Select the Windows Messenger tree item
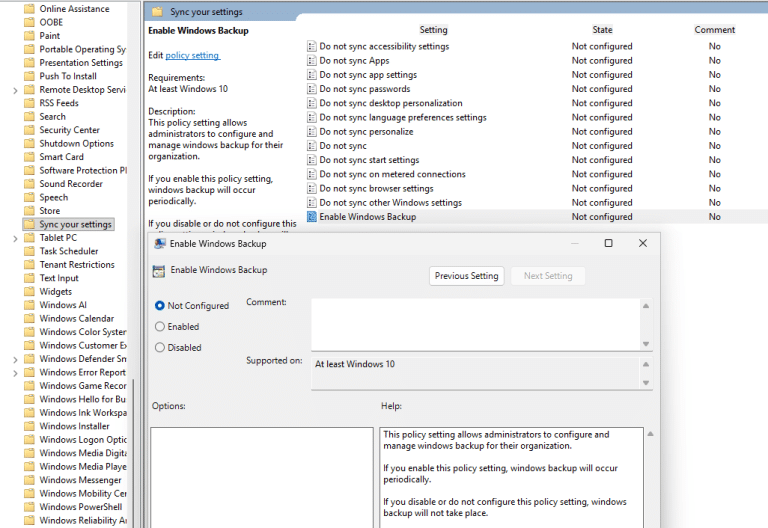768x528 pixels. click(x=80, y=480)
